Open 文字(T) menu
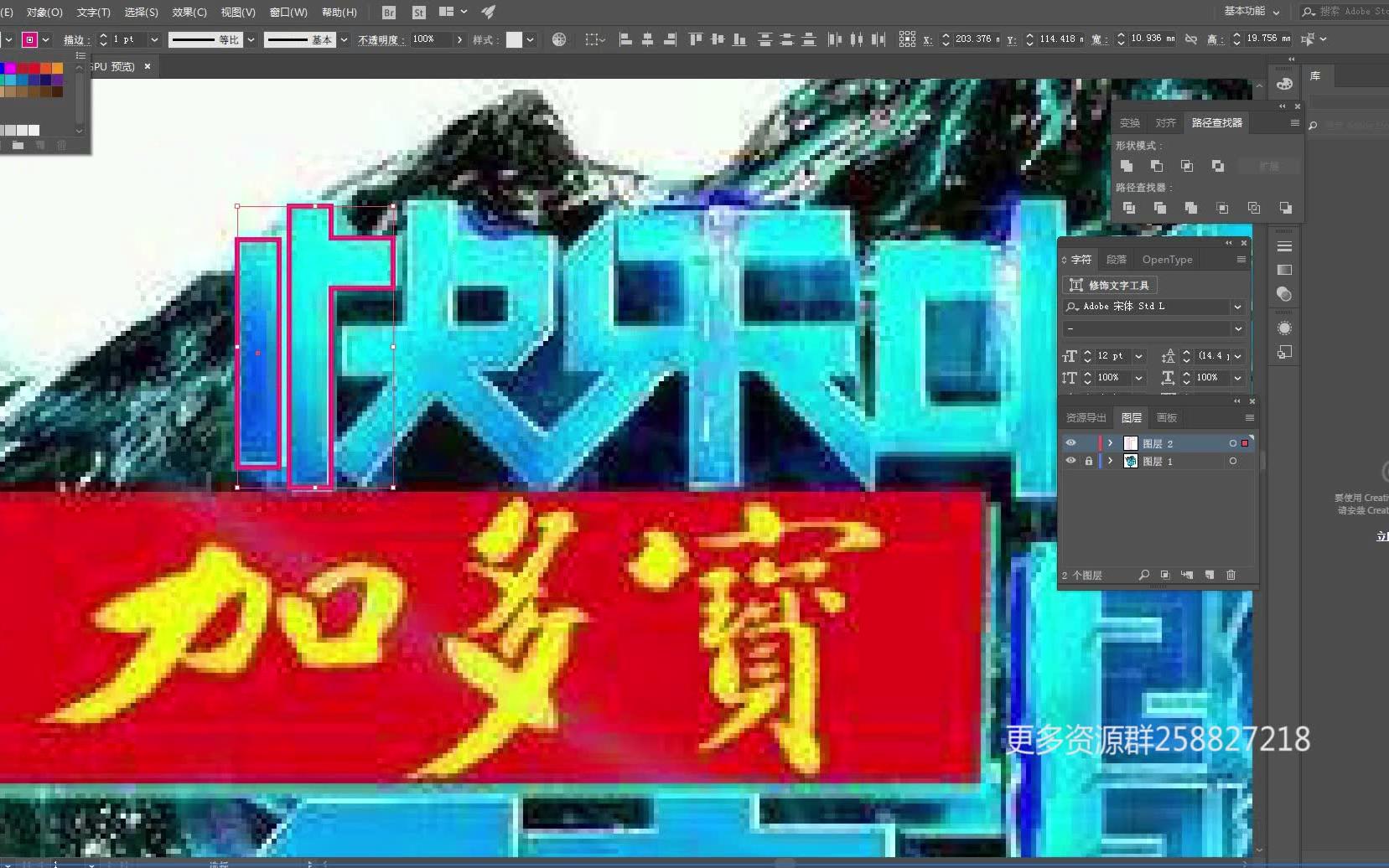 (93, 13)
